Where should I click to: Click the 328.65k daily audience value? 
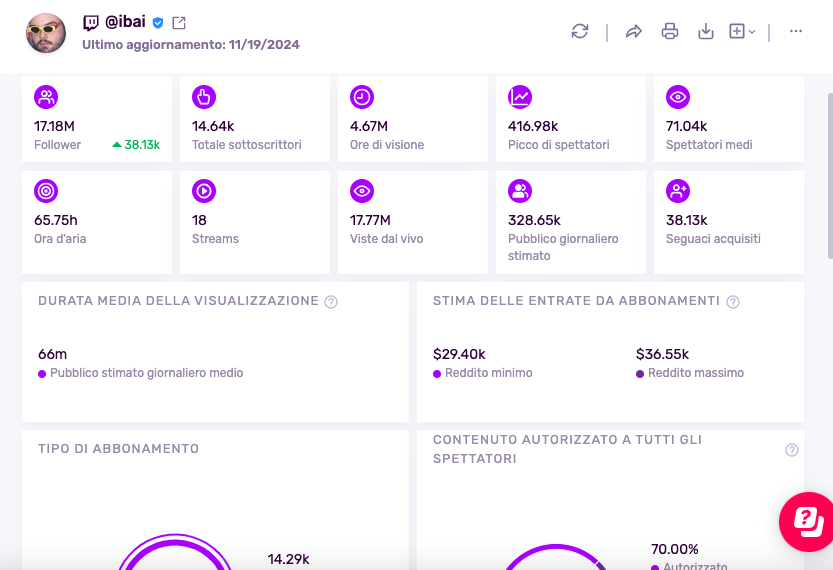click(534, 220)
